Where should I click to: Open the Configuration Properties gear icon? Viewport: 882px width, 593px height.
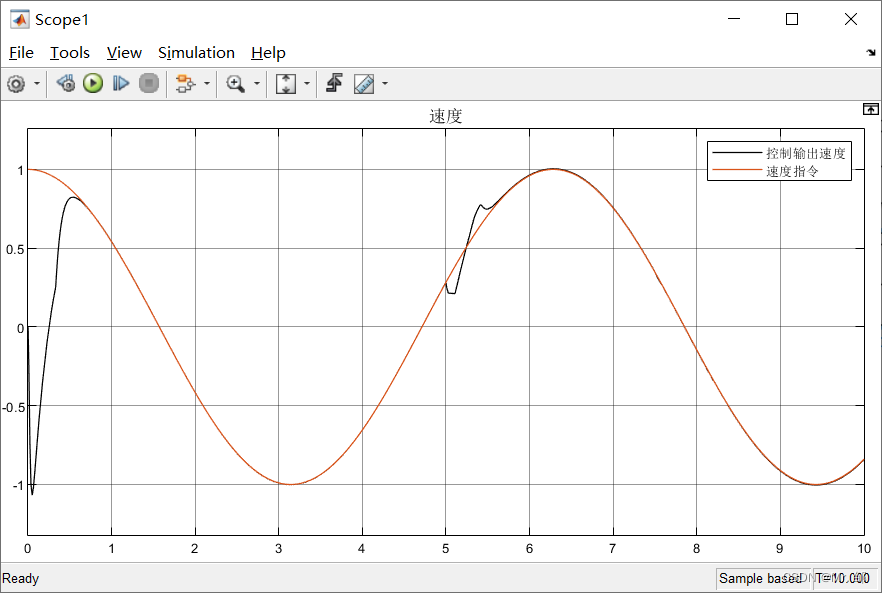click(16, 83)
